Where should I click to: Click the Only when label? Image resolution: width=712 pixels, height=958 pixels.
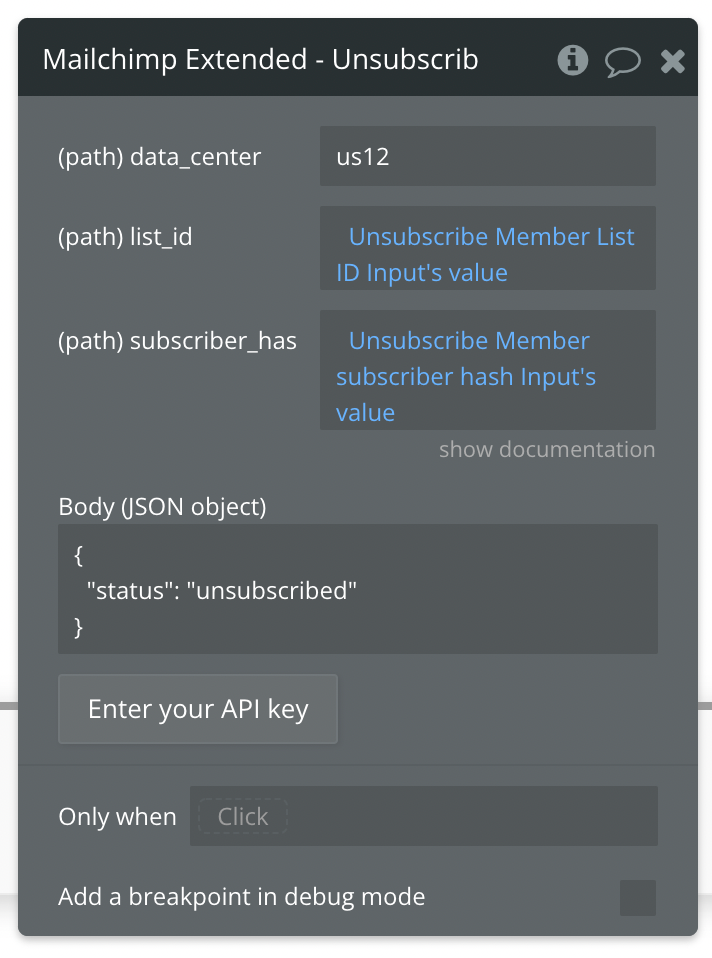pos(117,817)
